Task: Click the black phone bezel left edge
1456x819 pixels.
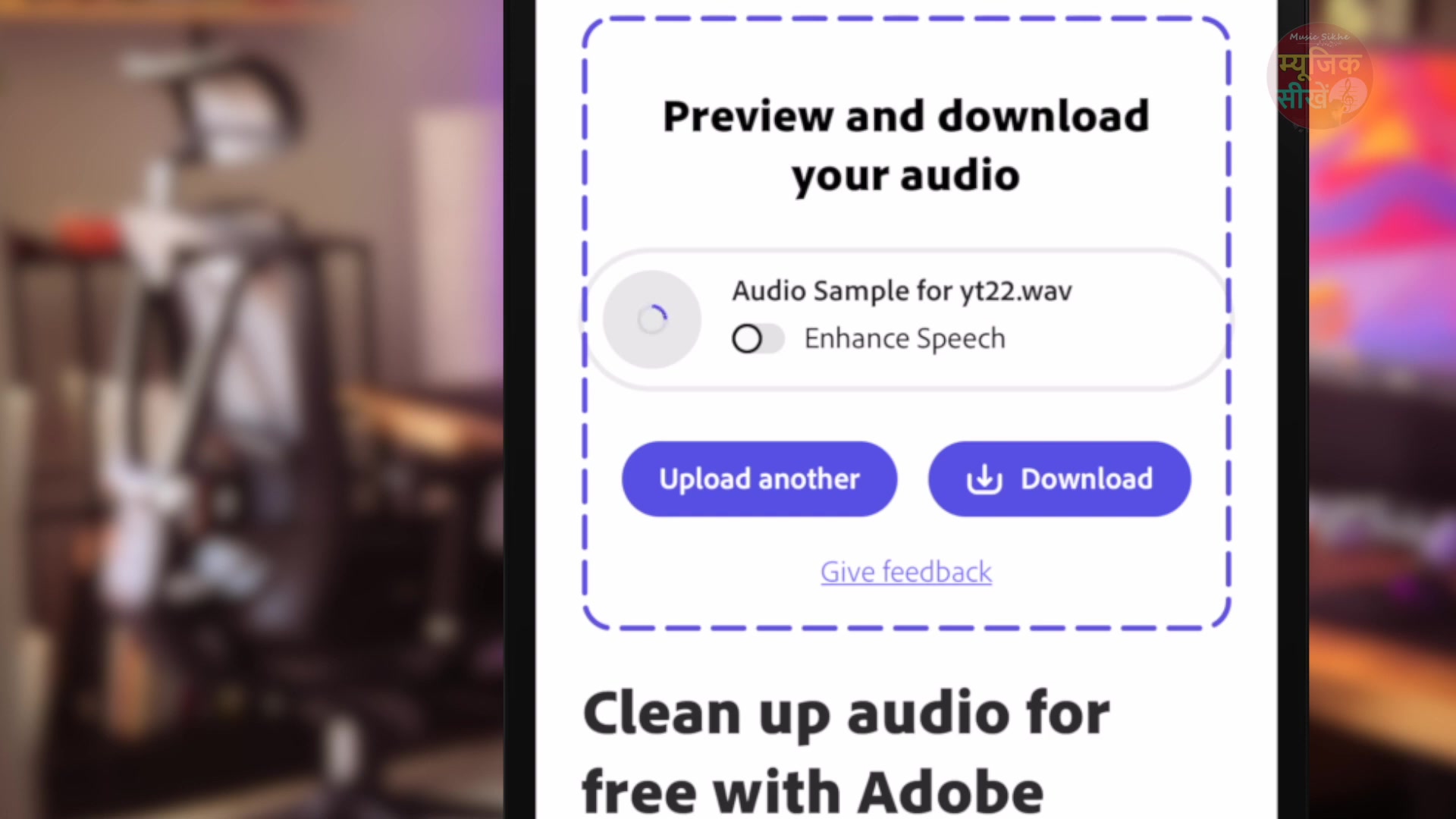Action: [x=519, y=409]
